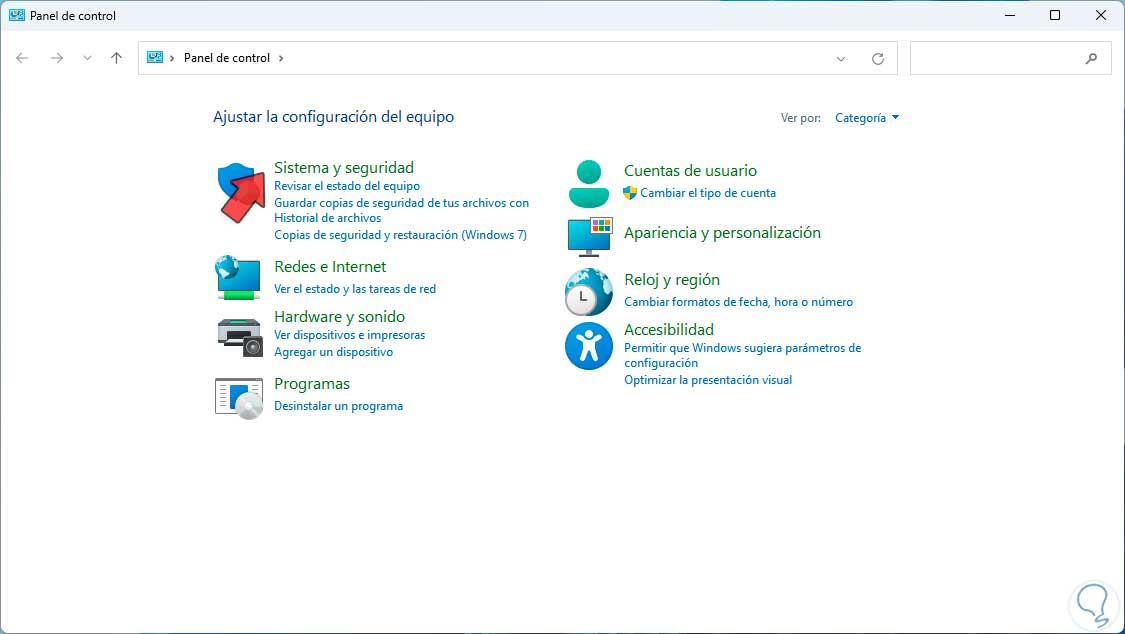Go back with the back arrow
Image resolution: width=1125 pixels, height=634 pixels.
pos(22,58)
